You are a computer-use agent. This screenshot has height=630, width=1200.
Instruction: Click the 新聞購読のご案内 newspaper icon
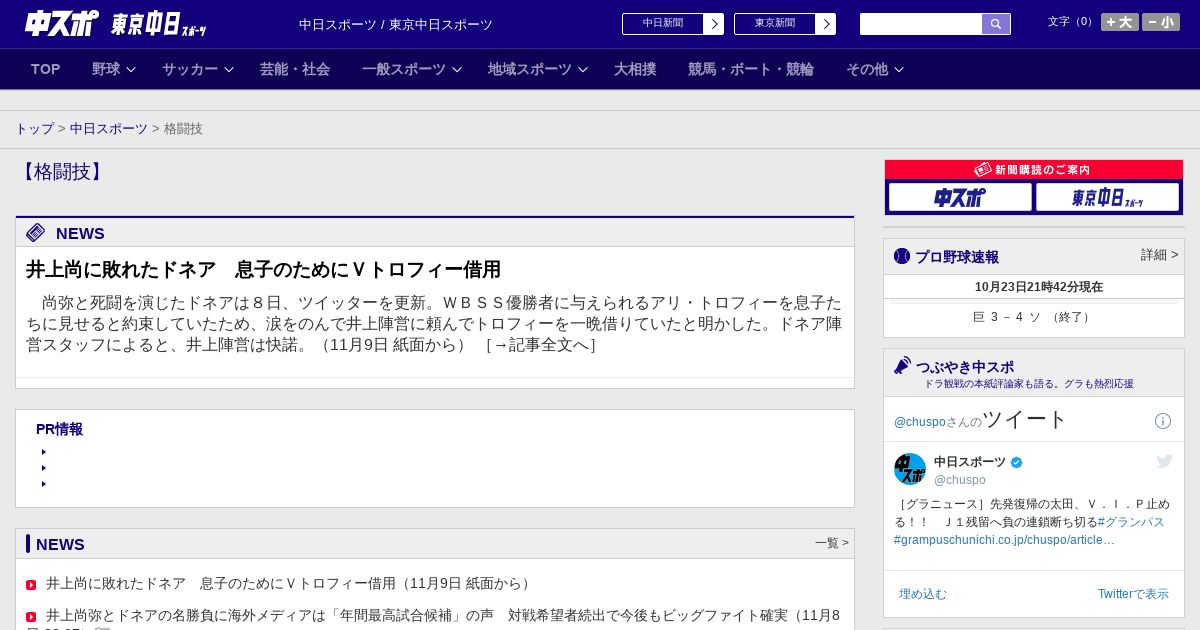click(983, 170)
